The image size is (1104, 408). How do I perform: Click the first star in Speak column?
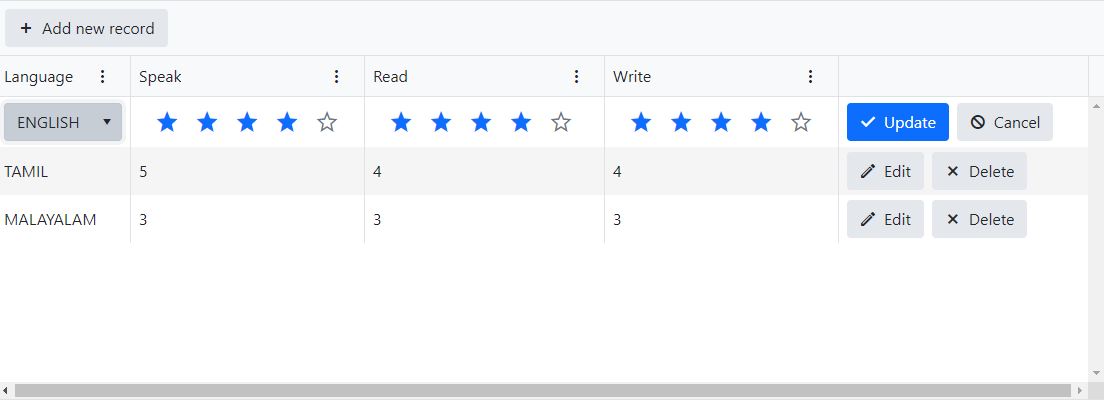[167, 122]
